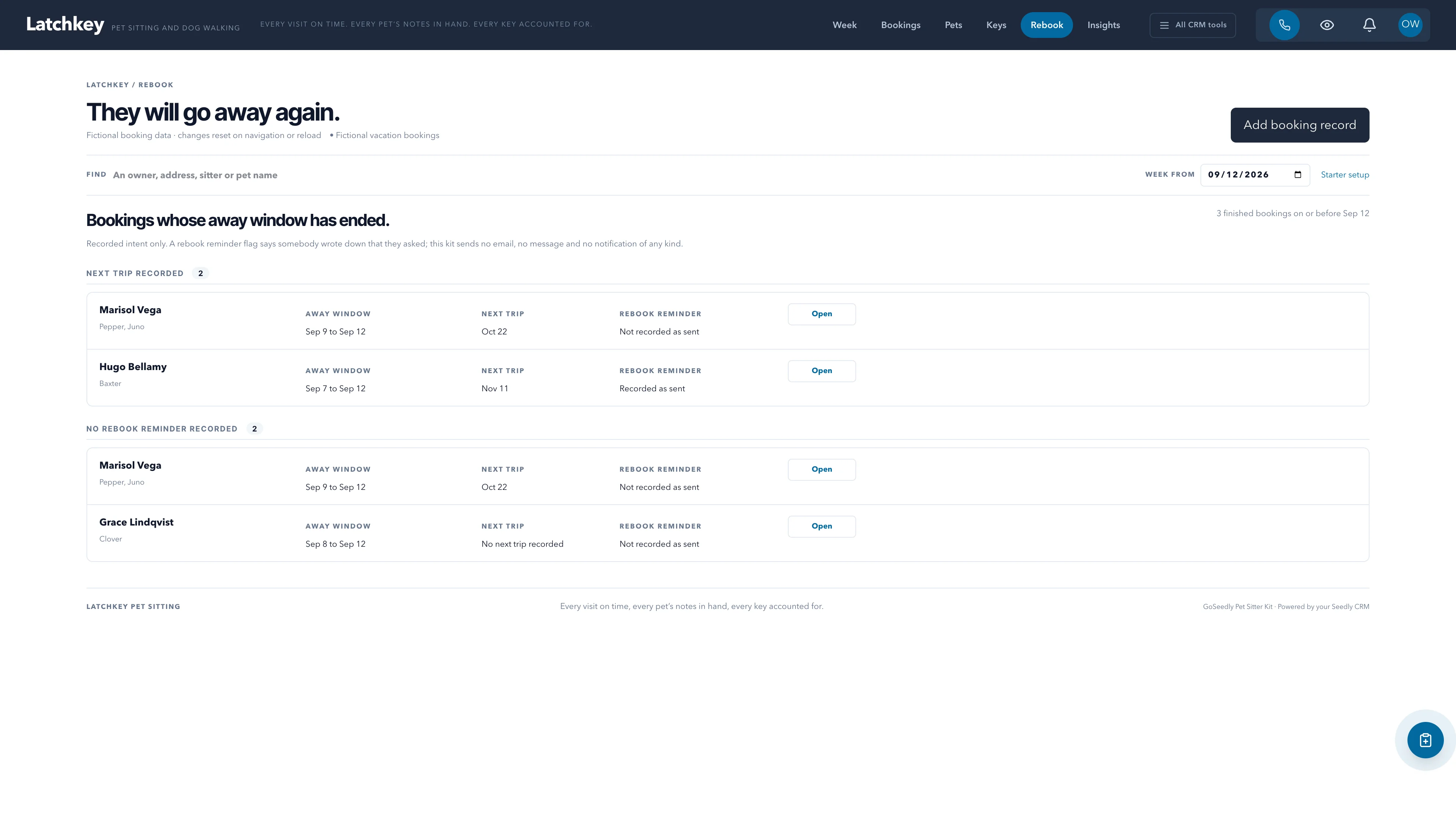Switch to the Bookings tab
Image resolution: width=1456 pixels, height=819 pixels.
coord(901,25)
